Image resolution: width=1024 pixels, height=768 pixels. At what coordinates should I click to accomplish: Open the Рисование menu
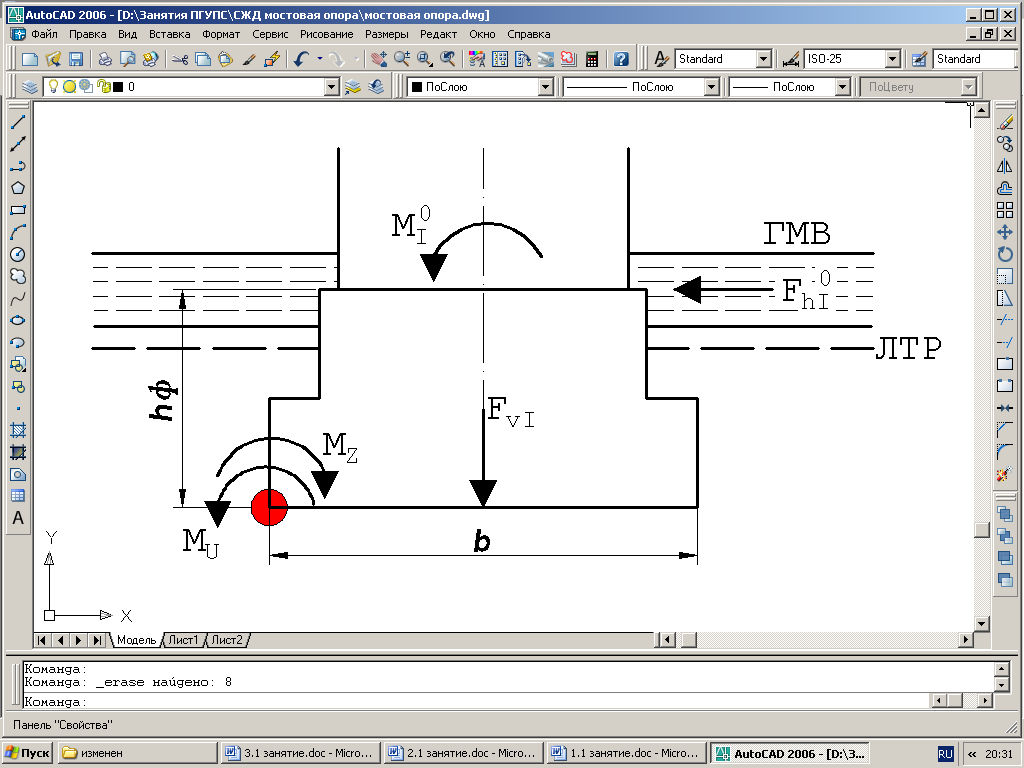coord(327,34)
